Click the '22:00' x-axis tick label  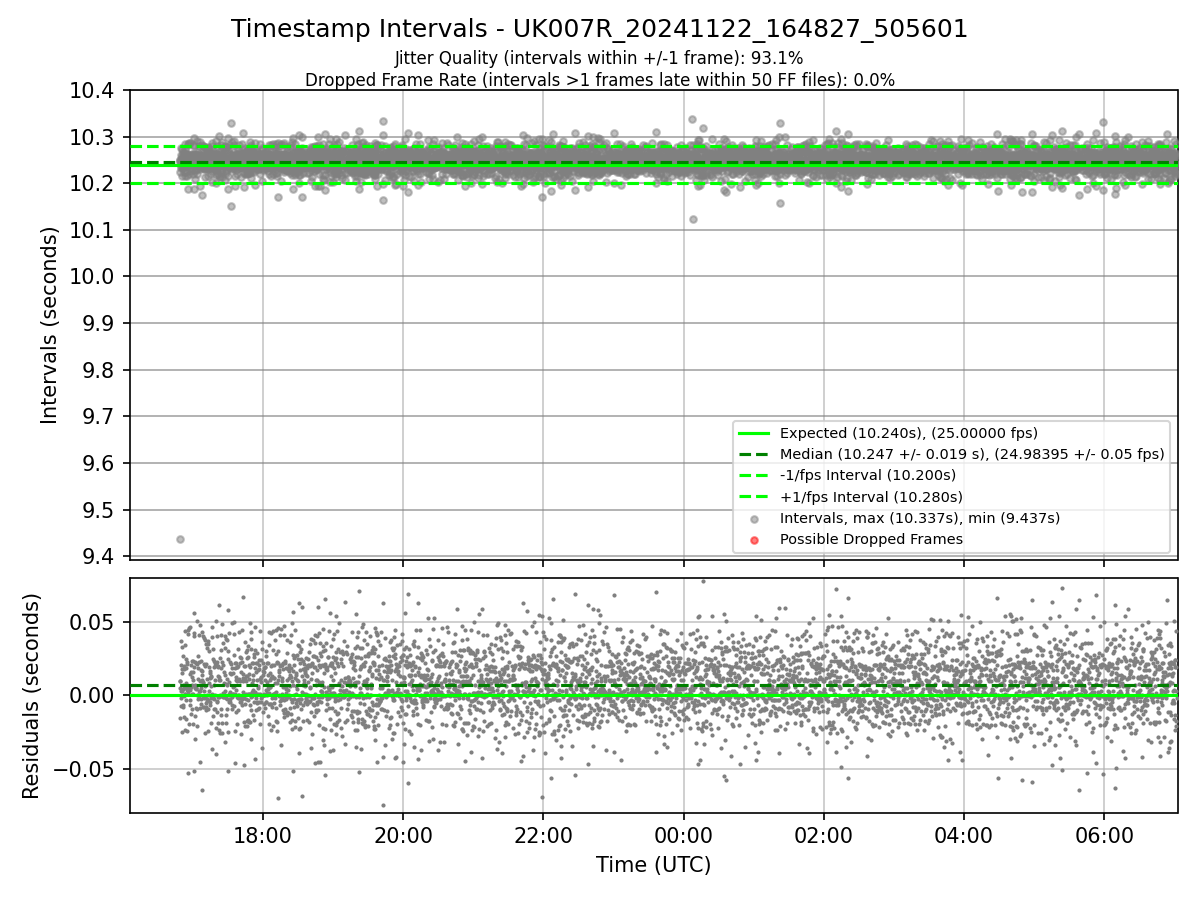point(543,835)
